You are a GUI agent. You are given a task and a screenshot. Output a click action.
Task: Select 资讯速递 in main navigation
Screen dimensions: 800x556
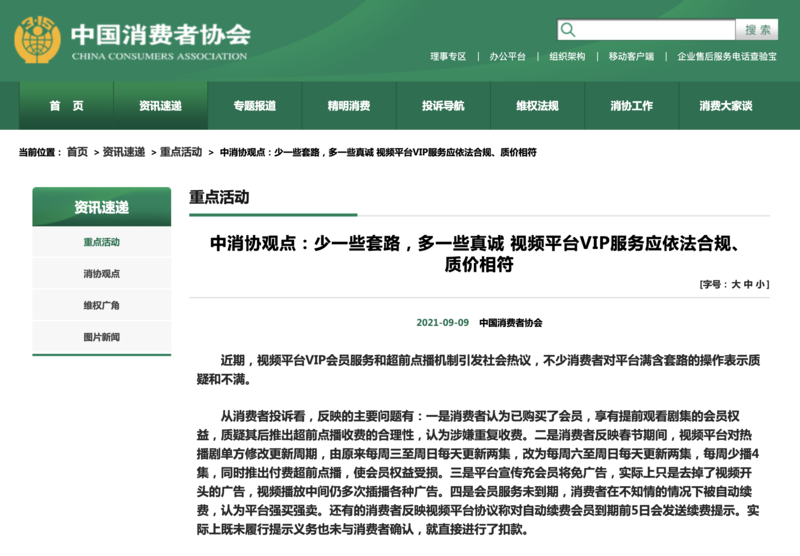(x=161, y=106)
